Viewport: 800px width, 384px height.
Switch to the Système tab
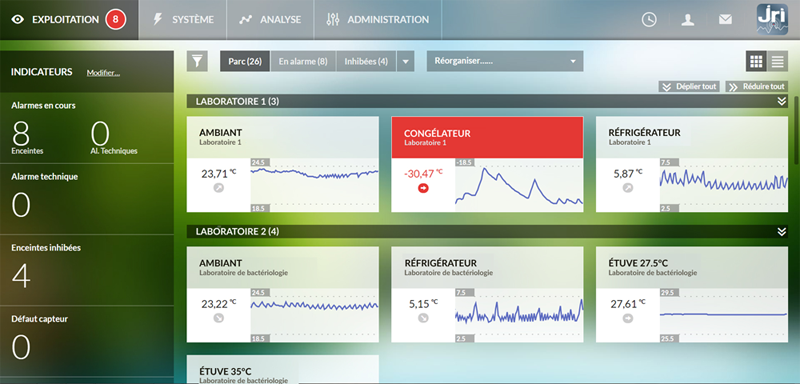(x=183, y=20)
